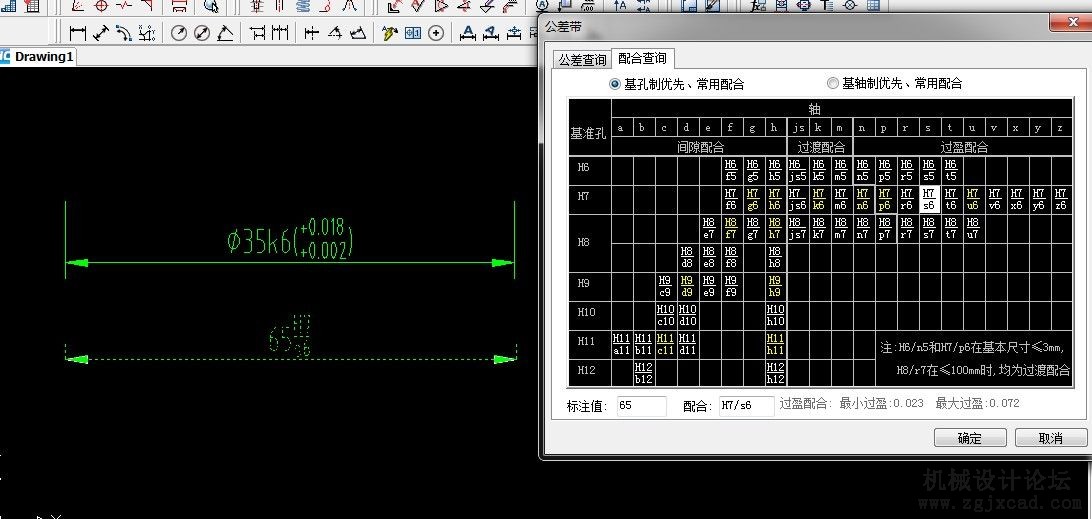Select the H7/z6 fit cell
This screenshot has width=1092, height=519.
(1061, 199)
